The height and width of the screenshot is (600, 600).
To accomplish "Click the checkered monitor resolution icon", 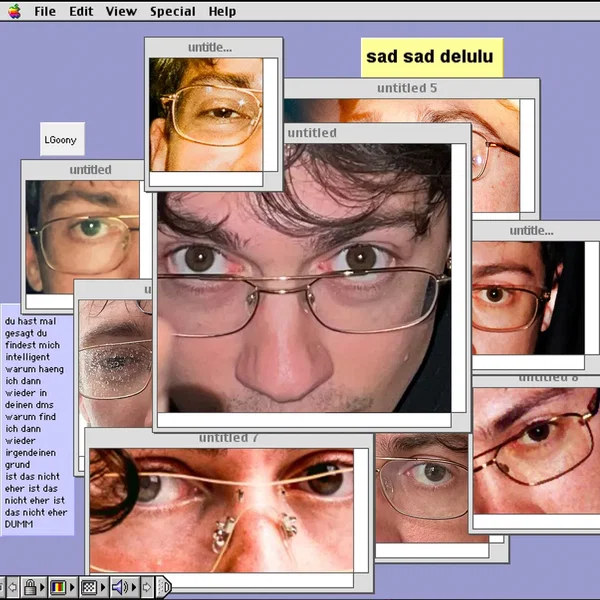I will coord(89,587).
